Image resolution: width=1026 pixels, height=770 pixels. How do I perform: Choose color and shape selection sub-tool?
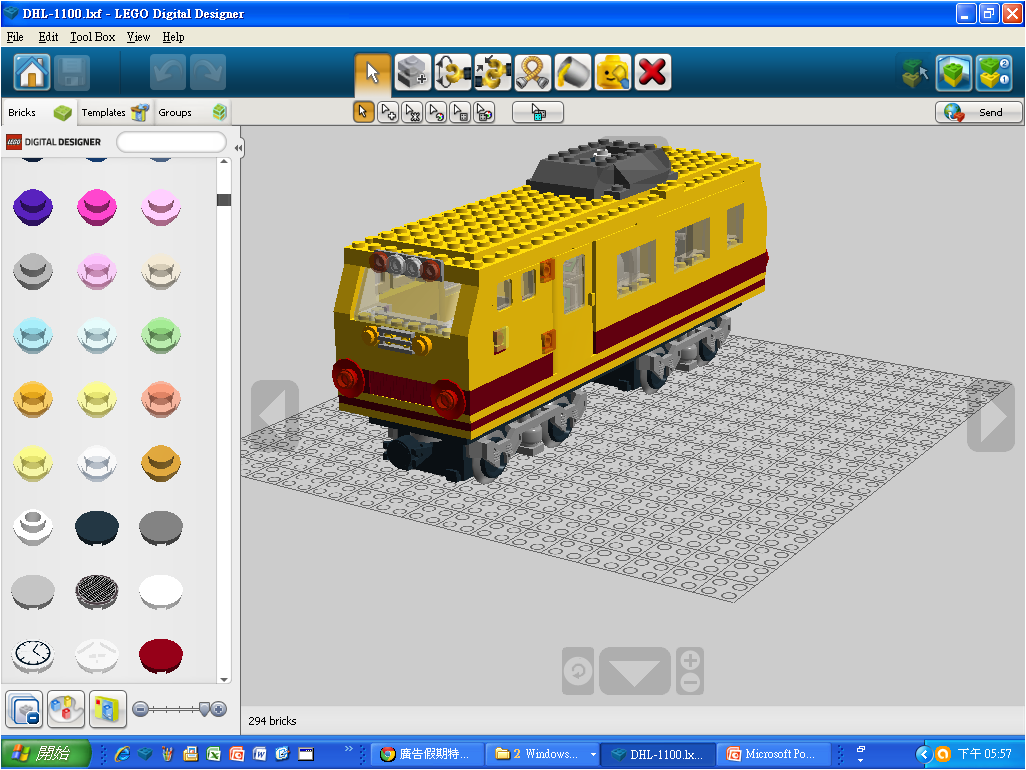[x=485, y=113]
